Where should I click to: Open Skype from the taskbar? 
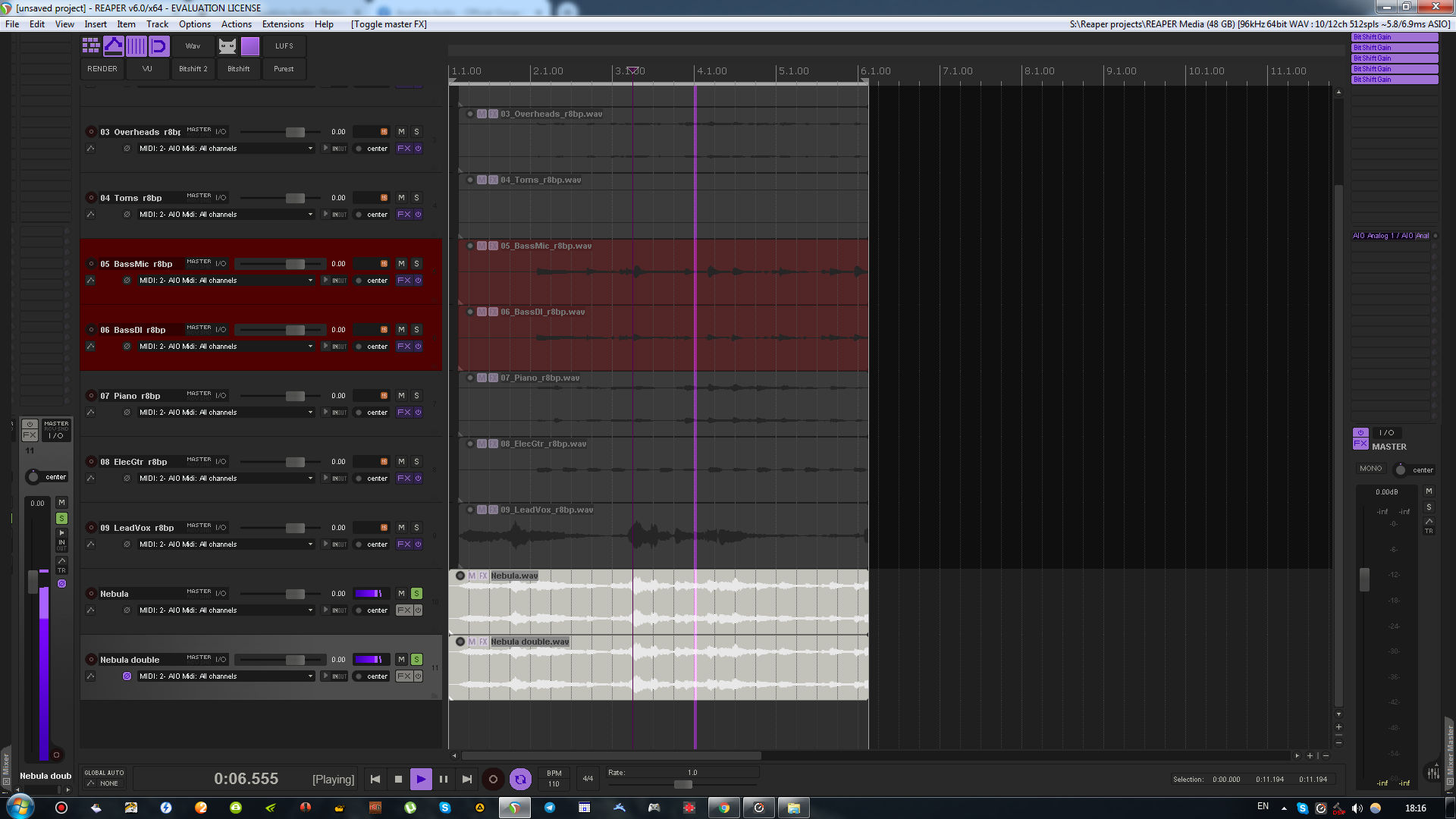pos(445,808)
